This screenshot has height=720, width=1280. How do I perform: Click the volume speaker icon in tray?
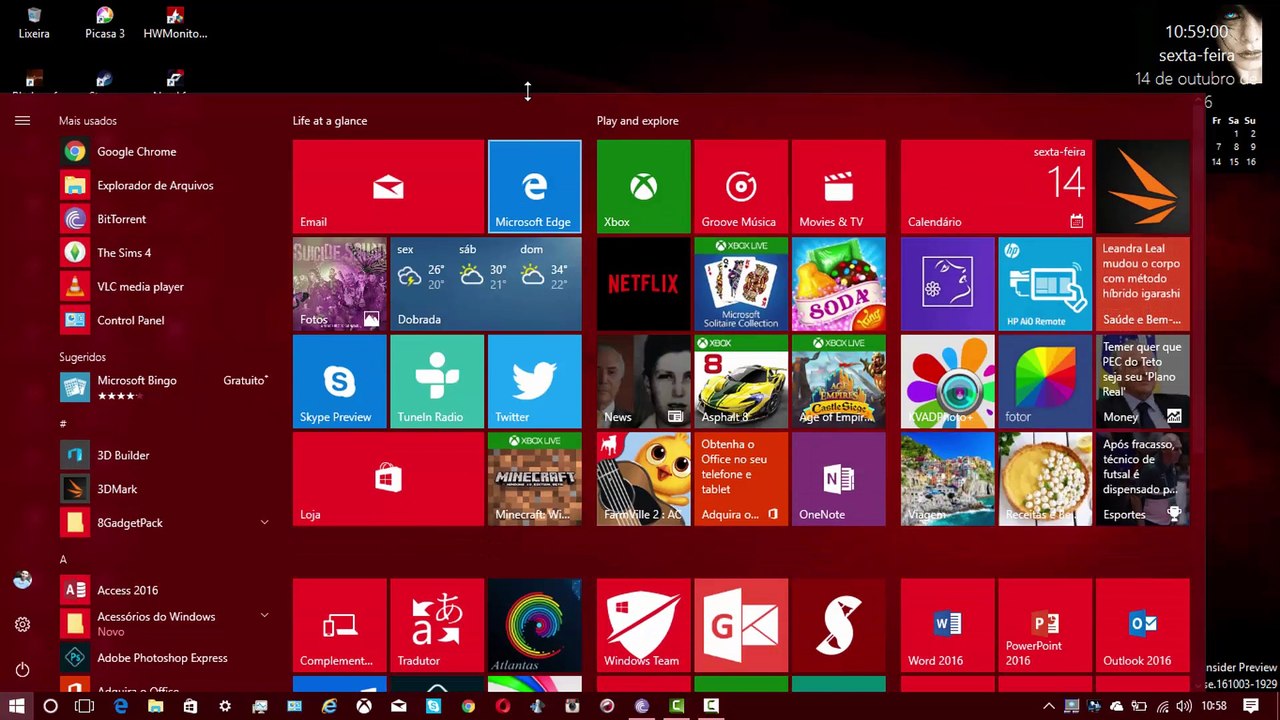tap(1185, 706)
